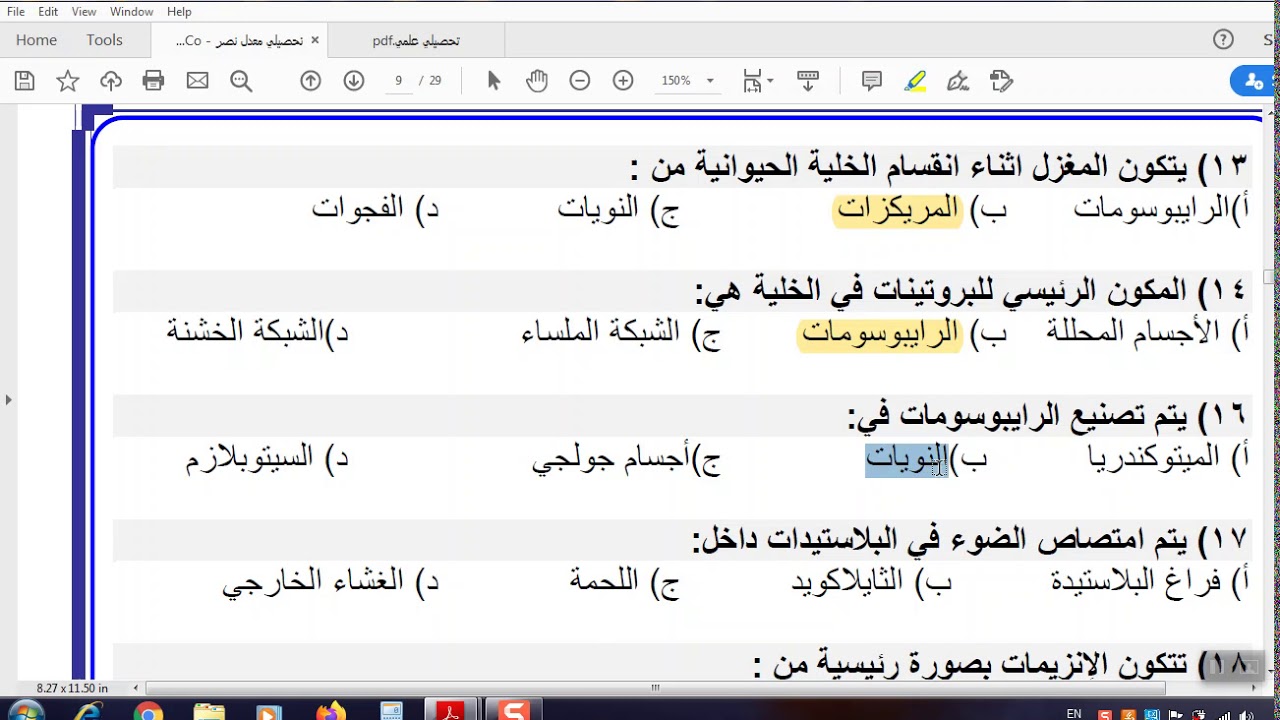1280x720 pixels.
Task: Click the option أجسام جولجي
Action: (611, 459)
